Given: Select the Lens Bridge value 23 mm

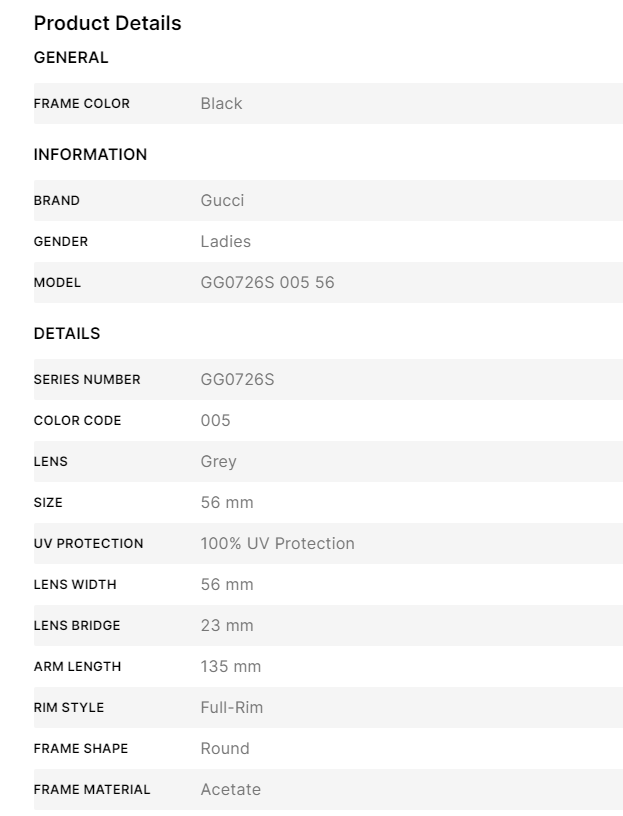Looking at the screenshot, I should (226, 626).
